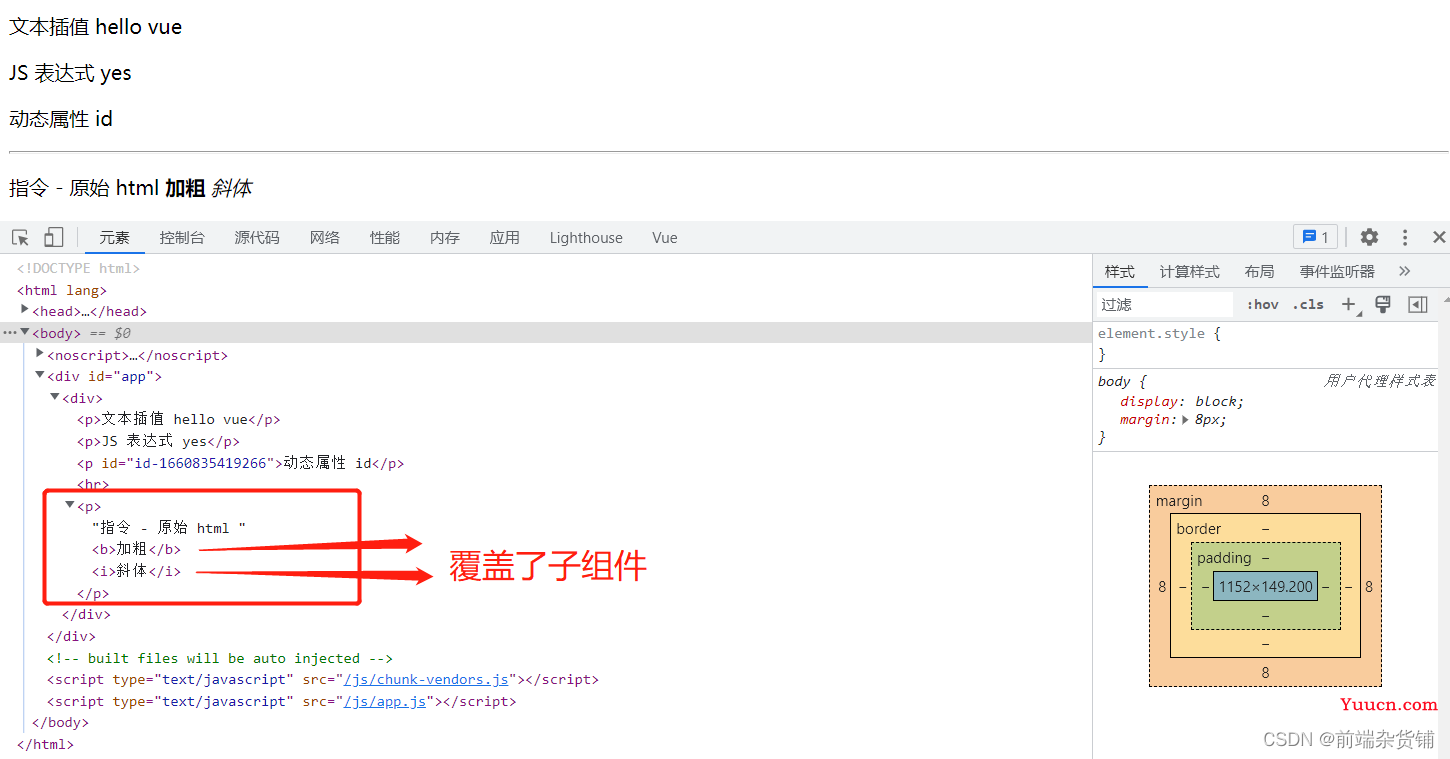Click the bold 加粗 word on page

[x=185, y=188]
